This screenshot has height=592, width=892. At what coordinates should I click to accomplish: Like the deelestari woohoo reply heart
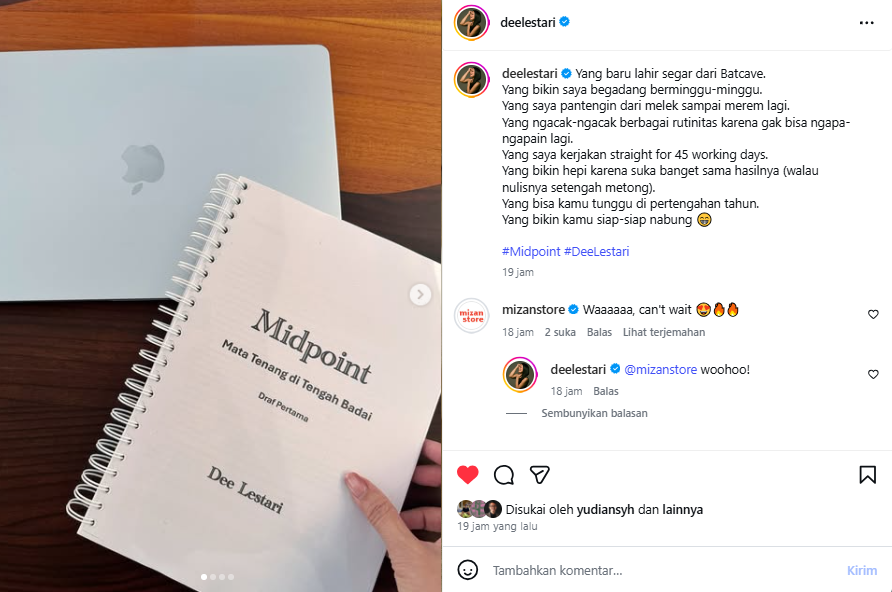873,374
